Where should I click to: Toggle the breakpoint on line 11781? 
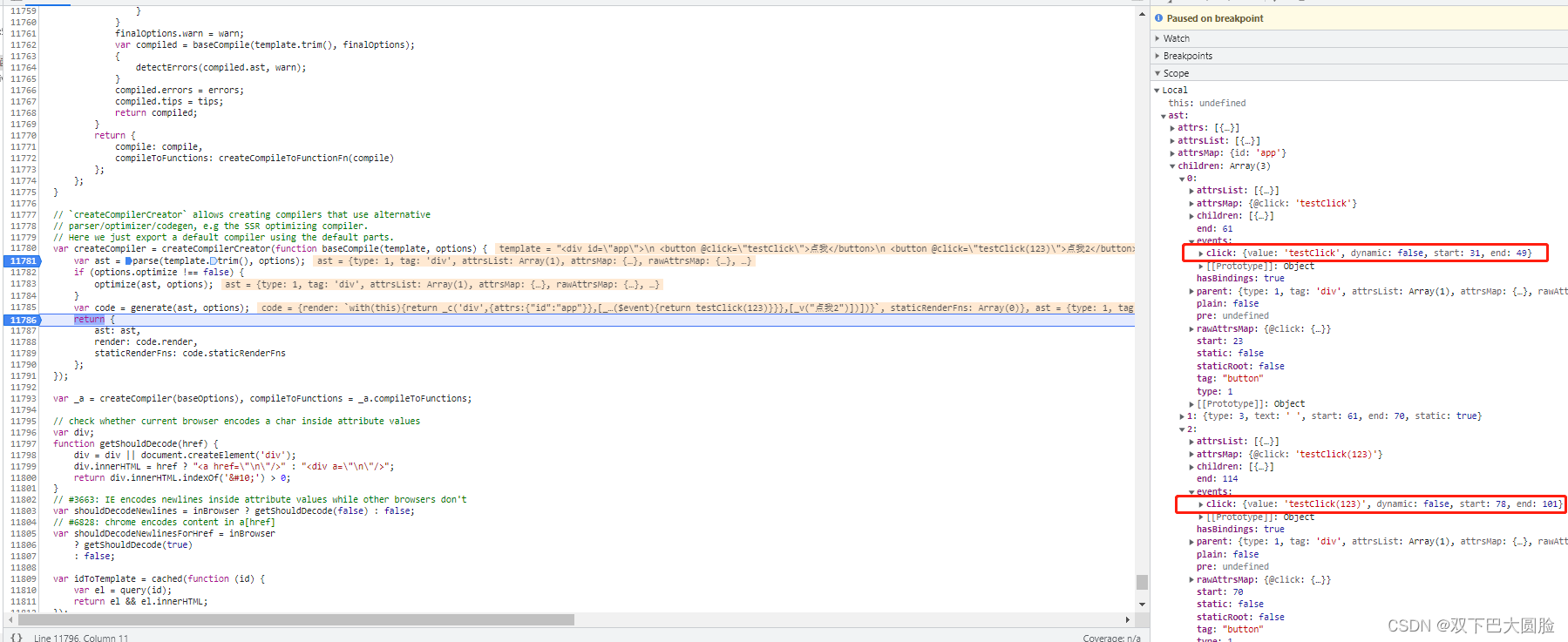coord(22,260)
